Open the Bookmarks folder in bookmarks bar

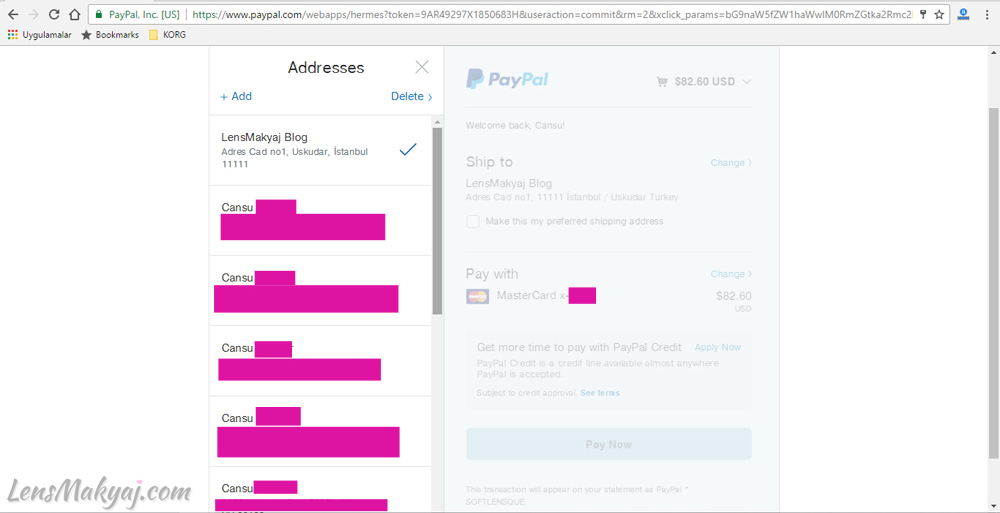(x=110, y=35)
